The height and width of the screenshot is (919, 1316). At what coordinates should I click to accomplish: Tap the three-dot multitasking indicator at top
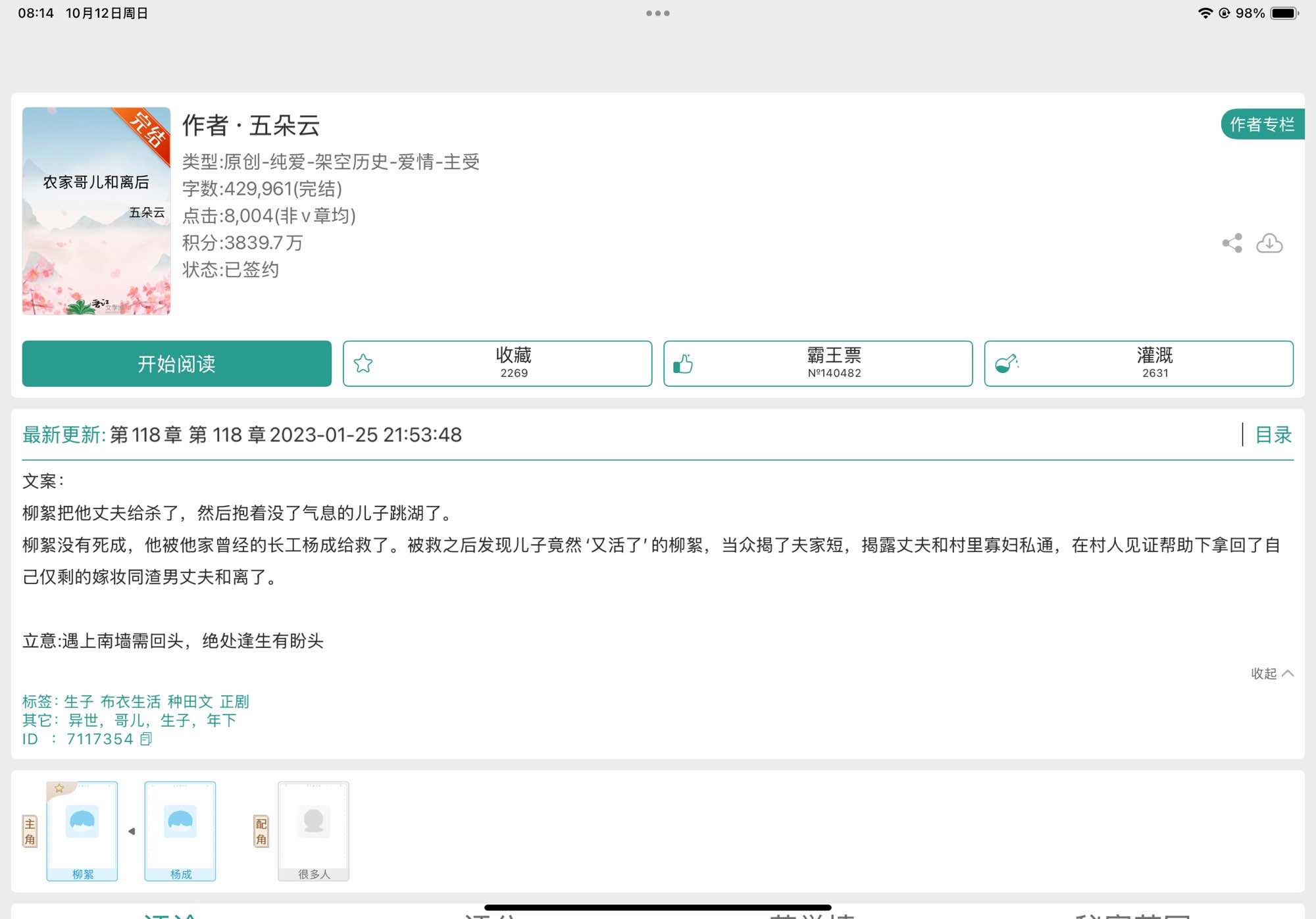tap(657, 13)
